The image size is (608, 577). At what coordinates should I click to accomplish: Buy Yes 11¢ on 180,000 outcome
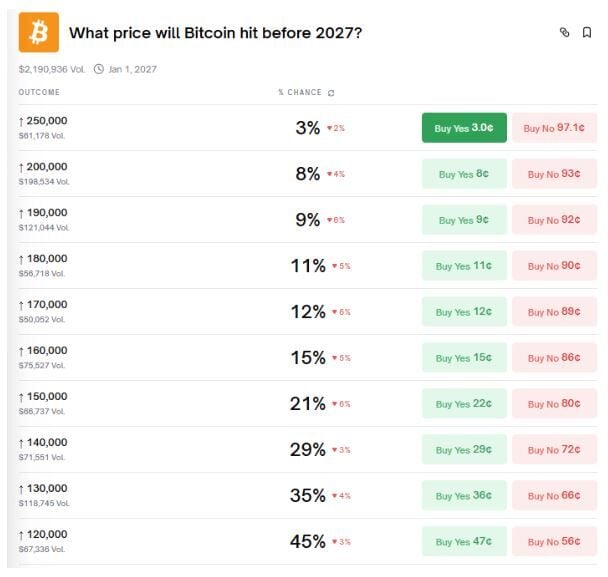[x=464, y=266]
